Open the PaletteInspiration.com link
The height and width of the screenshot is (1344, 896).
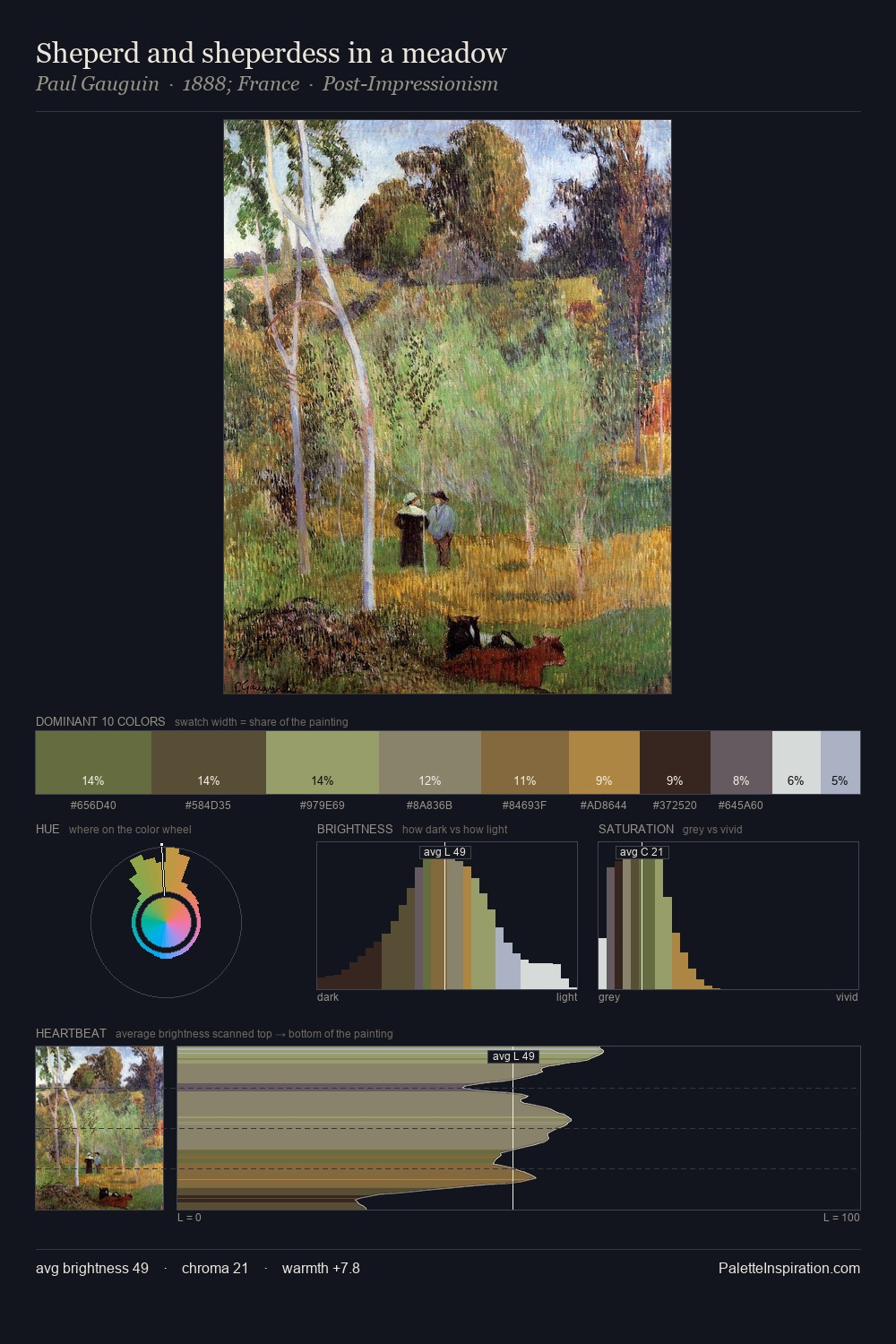(x=789, y=1268)
